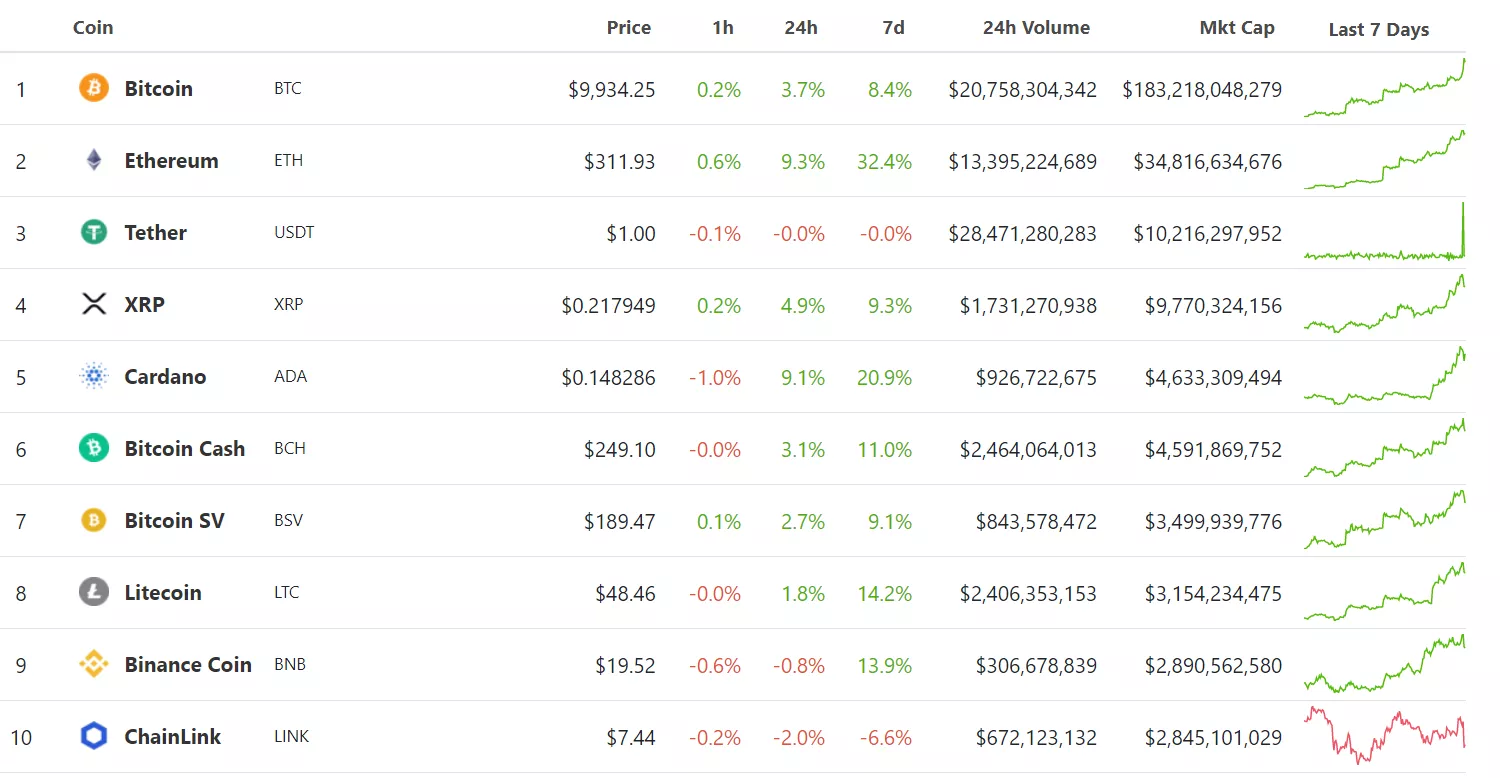Open the Bitcoin SV coin name link
1500x778 pixels.
[x=174, y=520]
